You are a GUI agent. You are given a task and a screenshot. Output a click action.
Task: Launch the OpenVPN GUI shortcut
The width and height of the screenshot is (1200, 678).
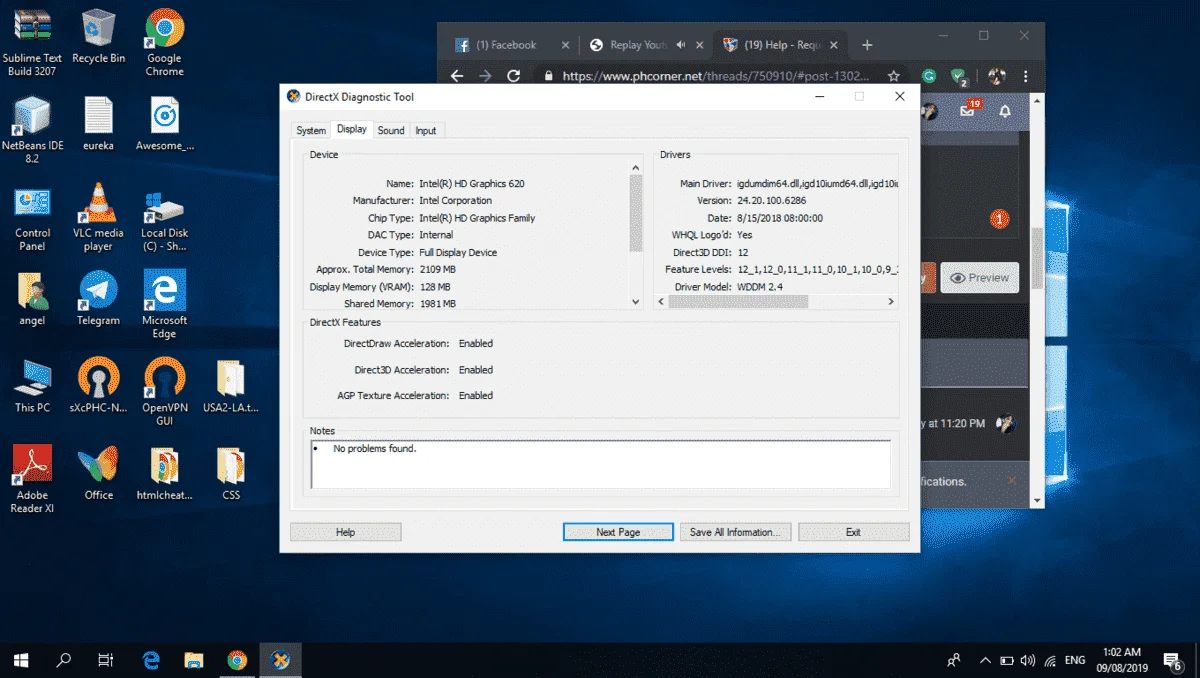tap(164, 392)
